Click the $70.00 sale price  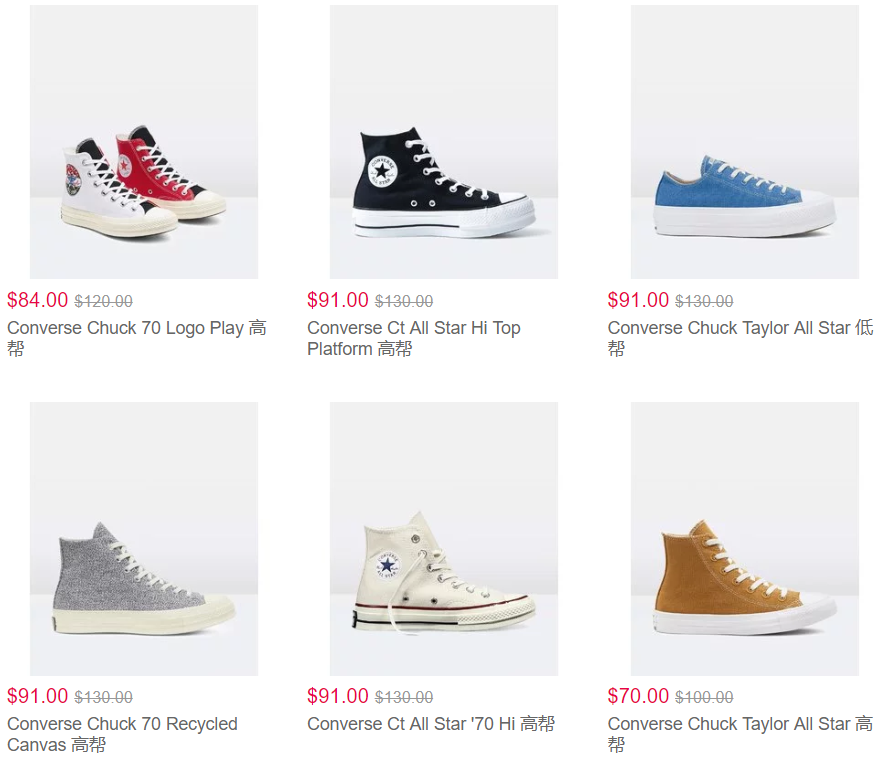(638, 696)
